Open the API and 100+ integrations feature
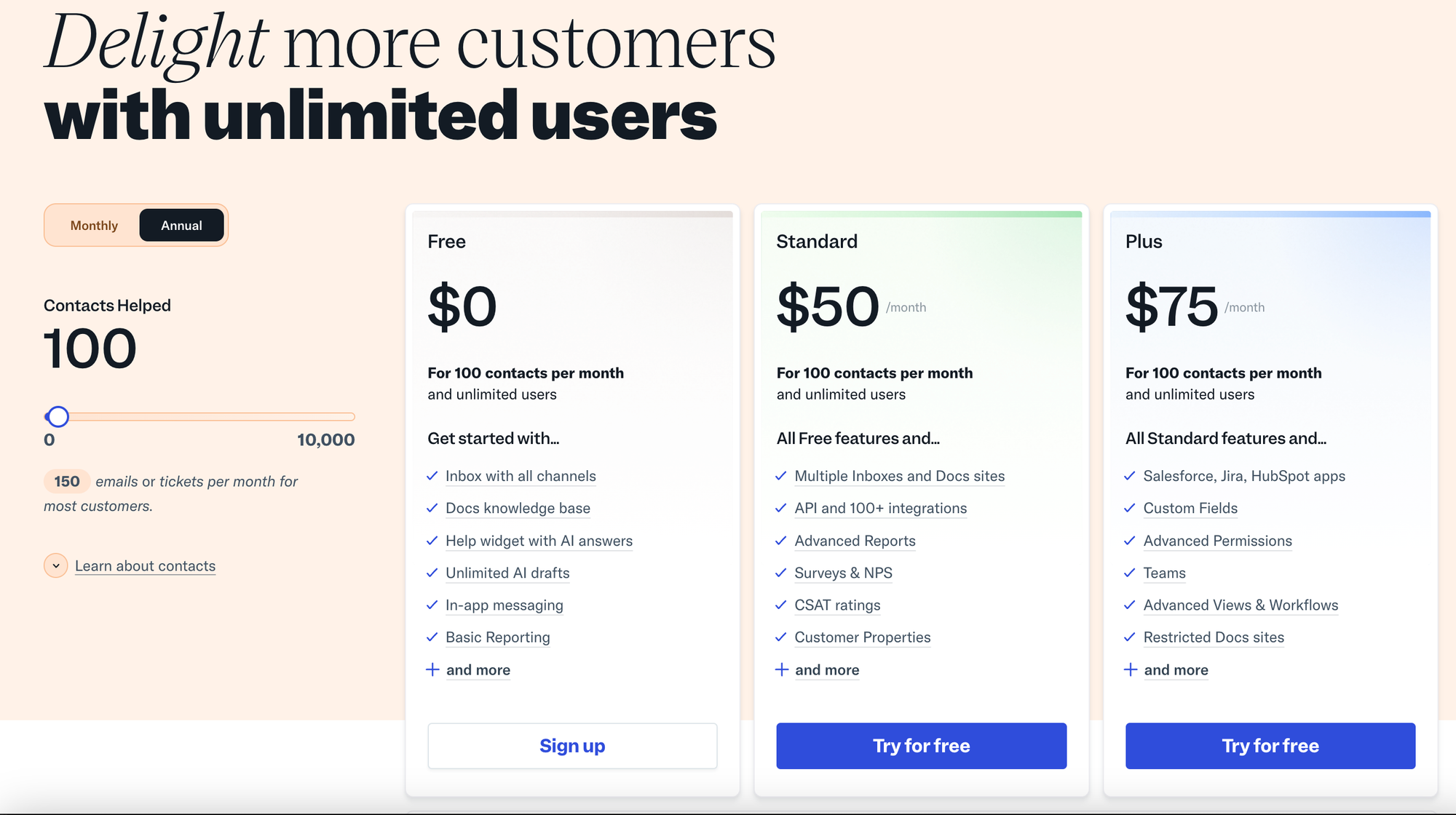The height and width of the screenshot is (815, 1456). click(x=880, y=508)
